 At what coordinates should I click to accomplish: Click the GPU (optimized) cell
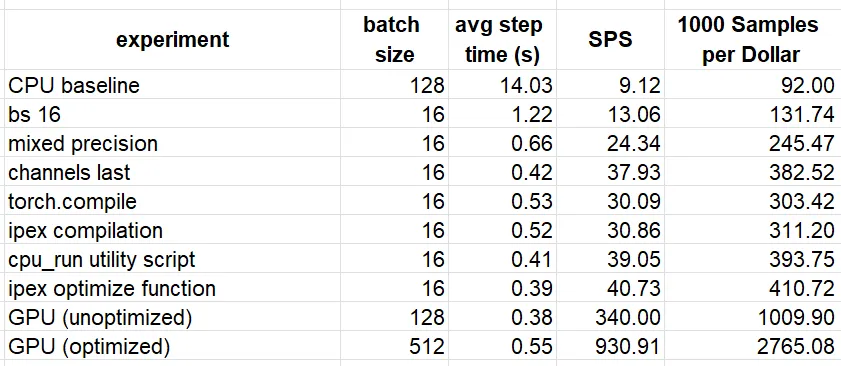[173, 346]
